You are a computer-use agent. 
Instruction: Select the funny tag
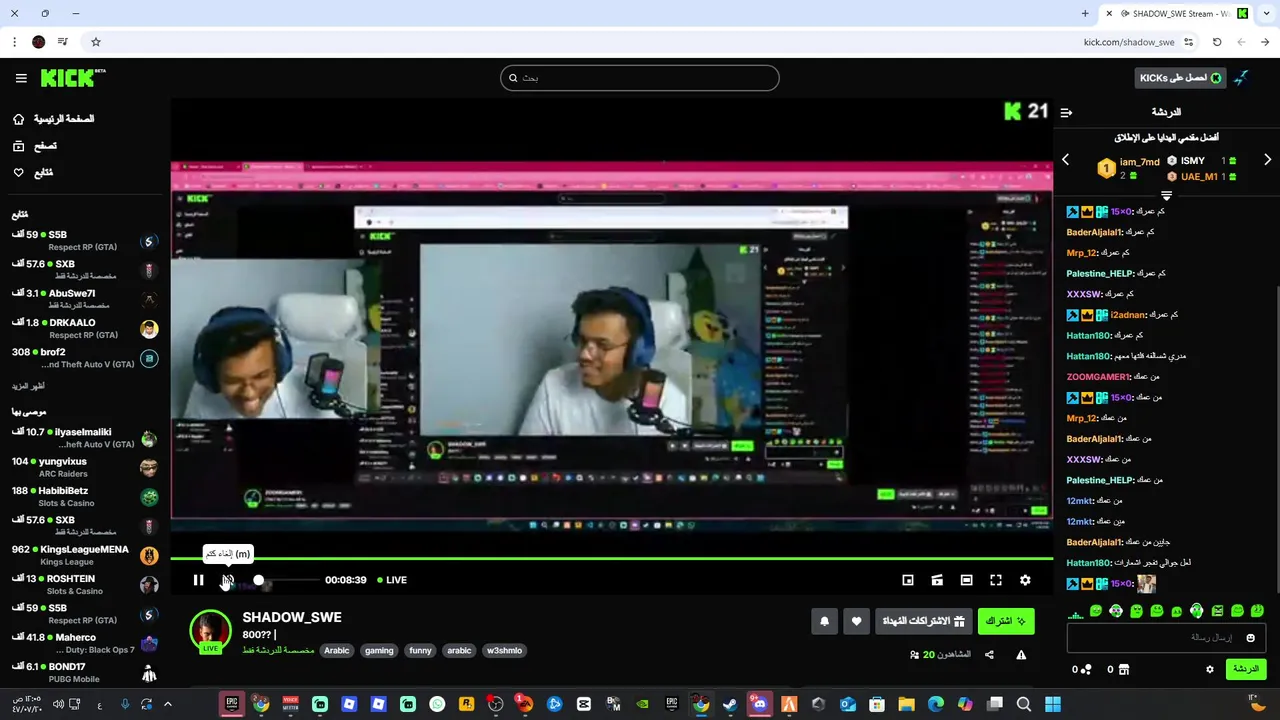click(x=420, y=650)
